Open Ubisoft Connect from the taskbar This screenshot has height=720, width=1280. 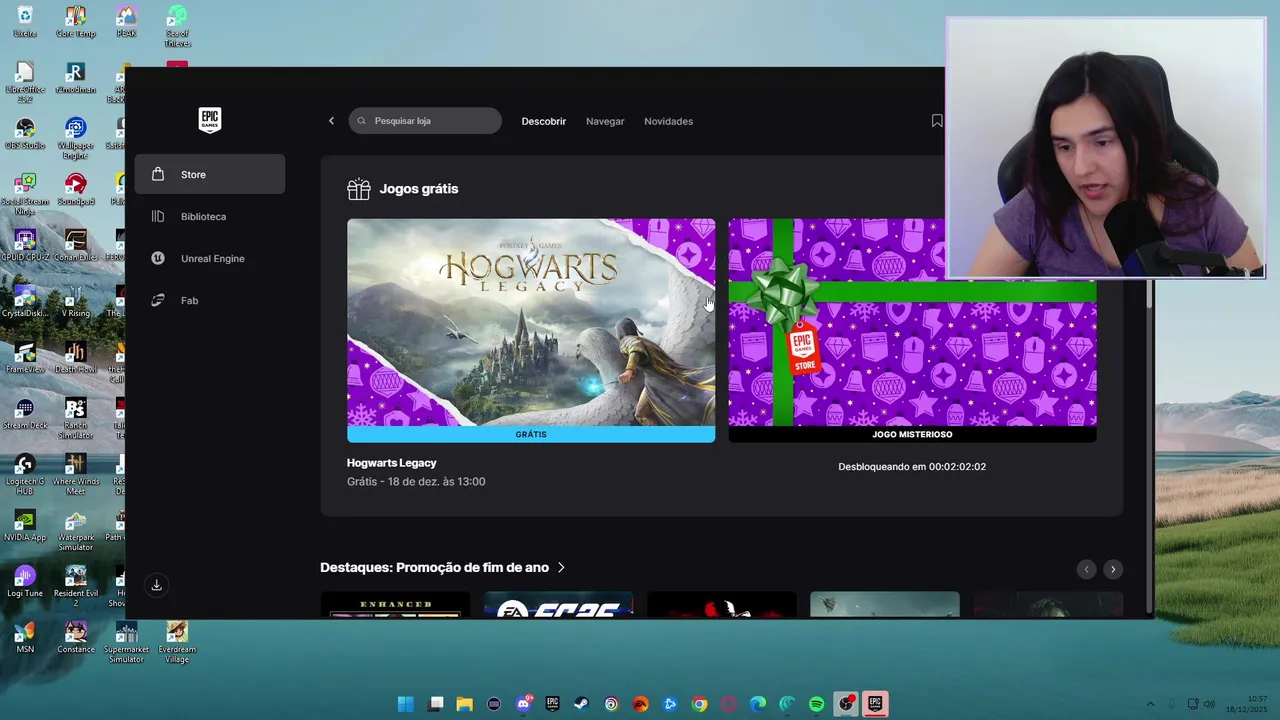tap(611, 704)
